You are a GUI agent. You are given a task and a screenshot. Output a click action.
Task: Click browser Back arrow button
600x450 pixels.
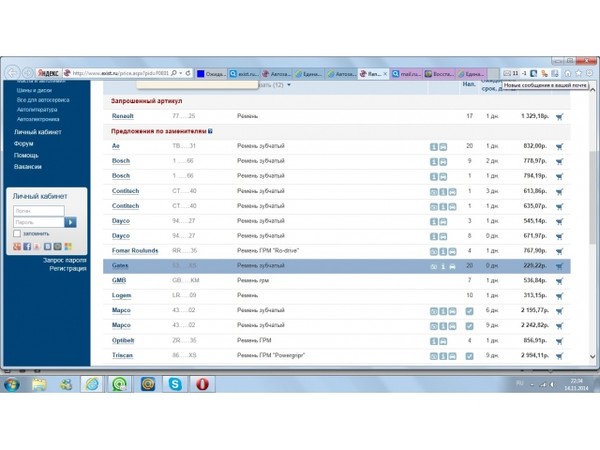coord(12,72)
